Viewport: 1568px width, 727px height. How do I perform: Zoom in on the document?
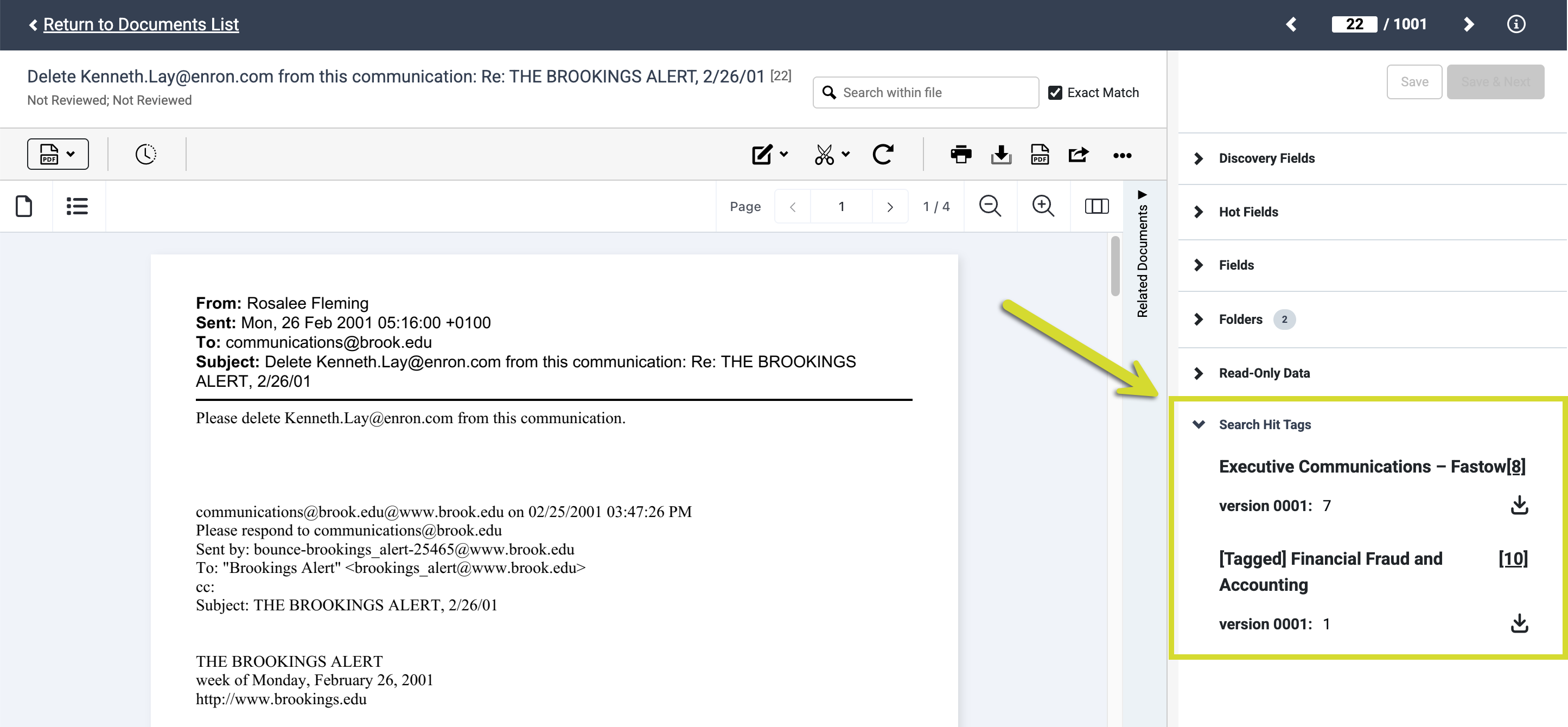point(1043,206)
